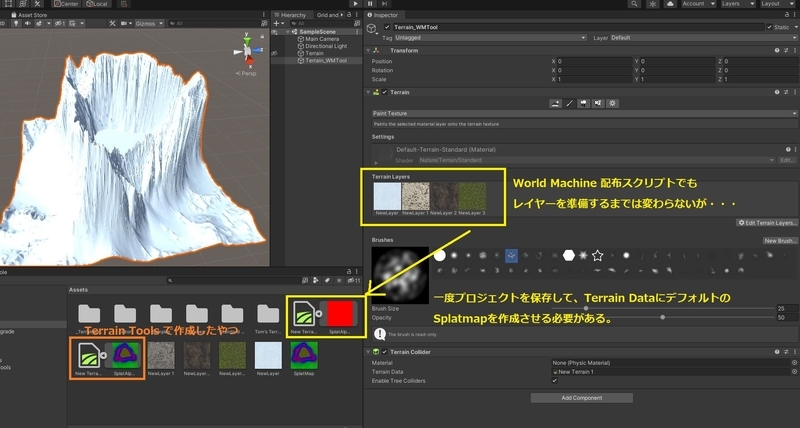Click the Edit Terrain Layers button

pos(767,223)
